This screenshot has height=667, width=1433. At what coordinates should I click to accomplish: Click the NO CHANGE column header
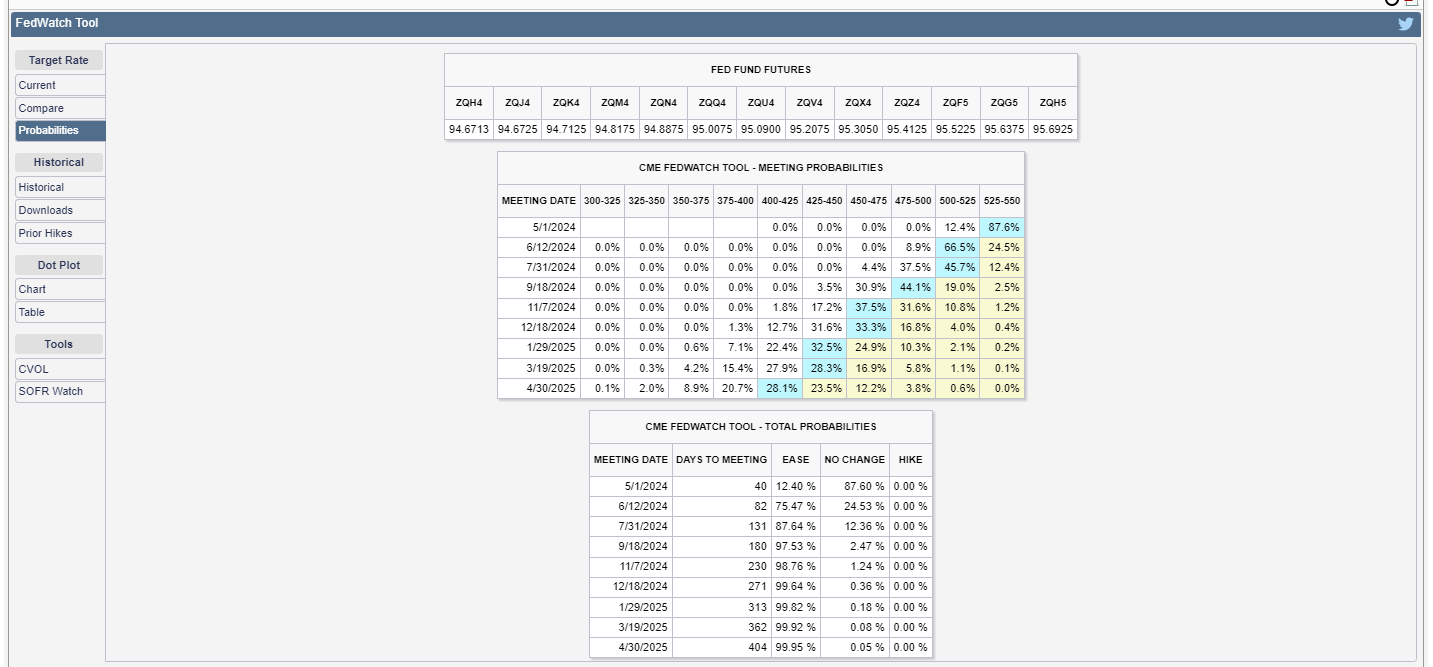coord(855,460)
